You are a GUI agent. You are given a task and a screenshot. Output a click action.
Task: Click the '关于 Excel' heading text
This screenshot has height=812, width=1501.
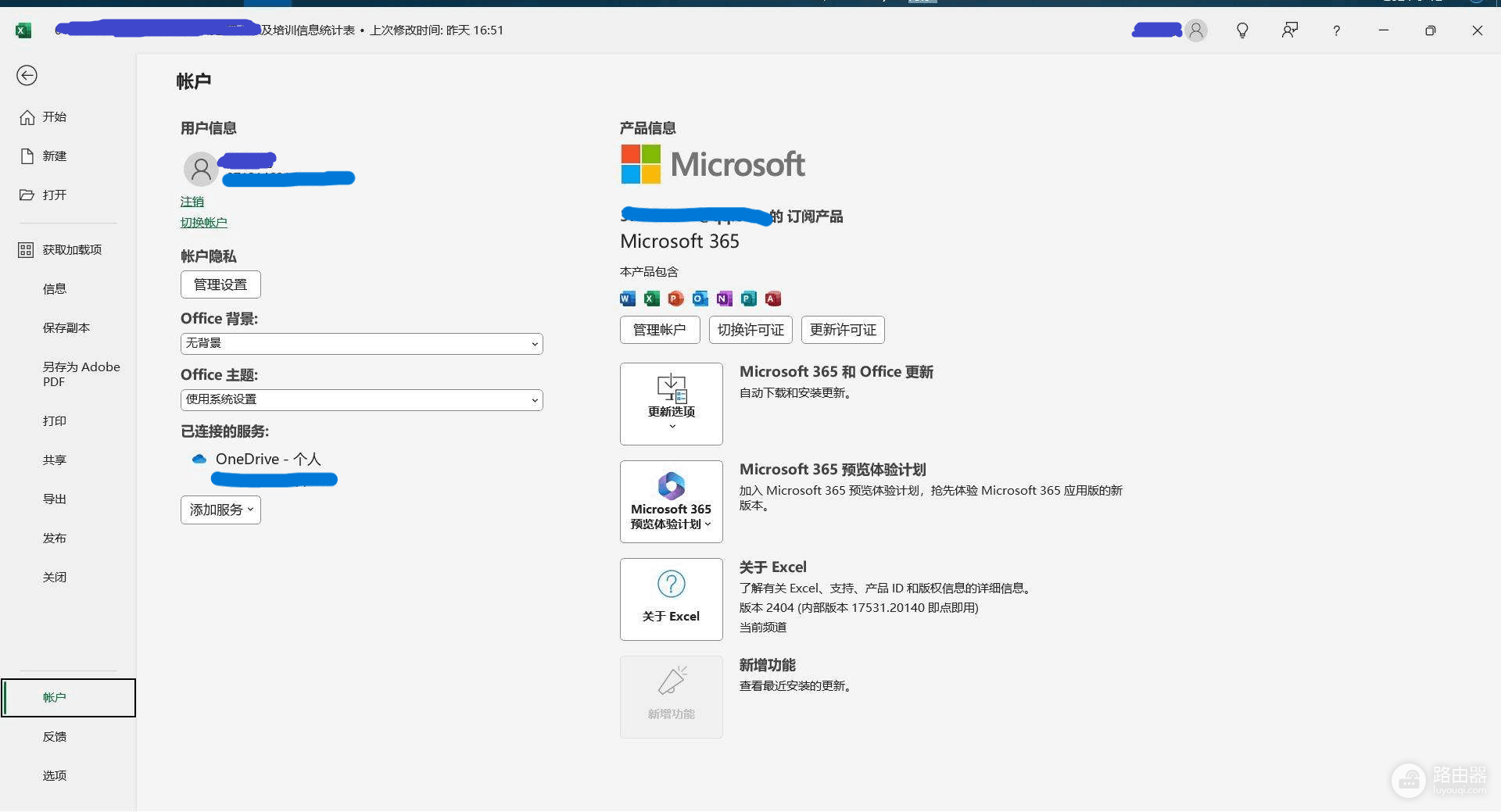pos(773,567)
